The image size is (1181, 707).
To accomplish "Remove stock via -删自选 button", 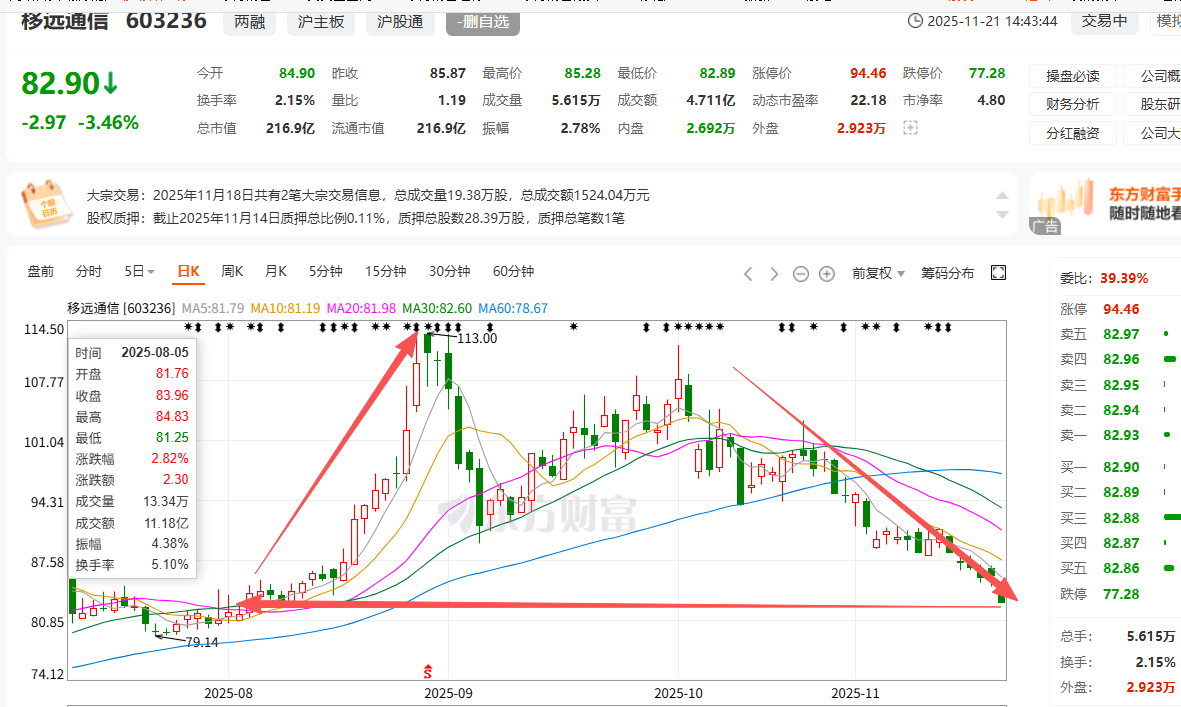I will pyautogui.click(x=483, y=23).
